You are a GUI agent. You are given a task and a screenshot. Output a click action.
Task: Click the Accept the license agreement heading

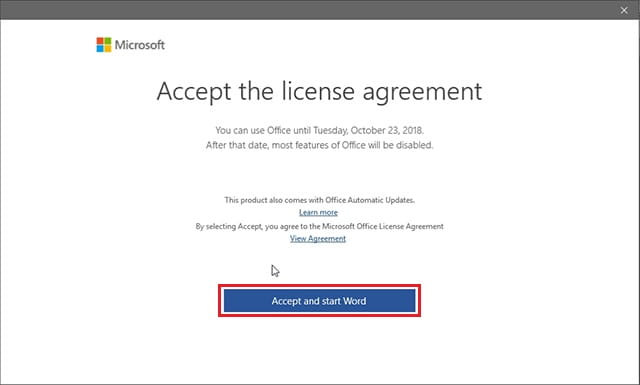pyautogui.click(x=319, y=91)
